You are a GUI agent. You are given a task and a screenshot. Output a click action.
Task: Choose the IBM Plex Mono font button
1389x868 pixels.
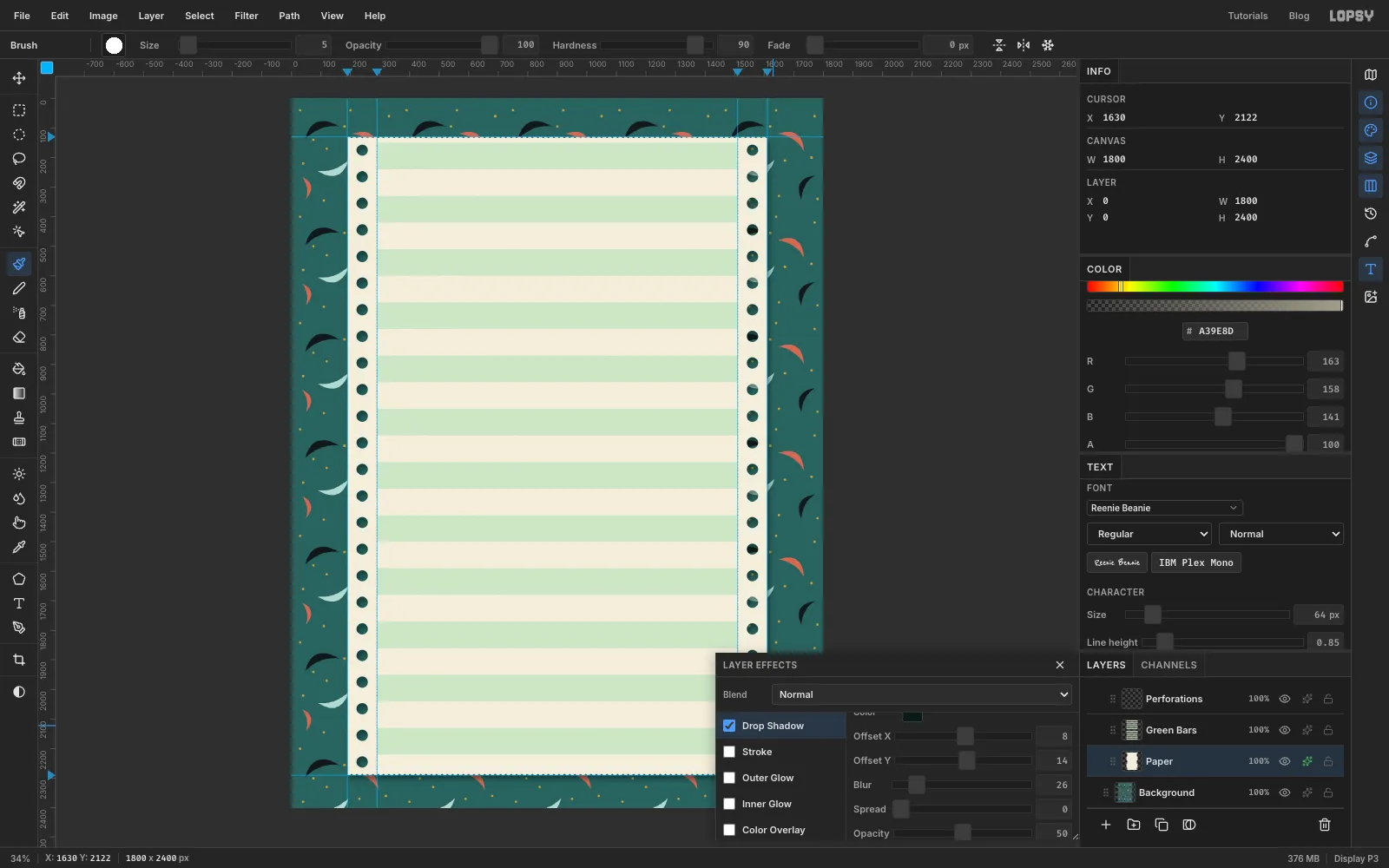pyautogui.click(x=1196, y=562)
